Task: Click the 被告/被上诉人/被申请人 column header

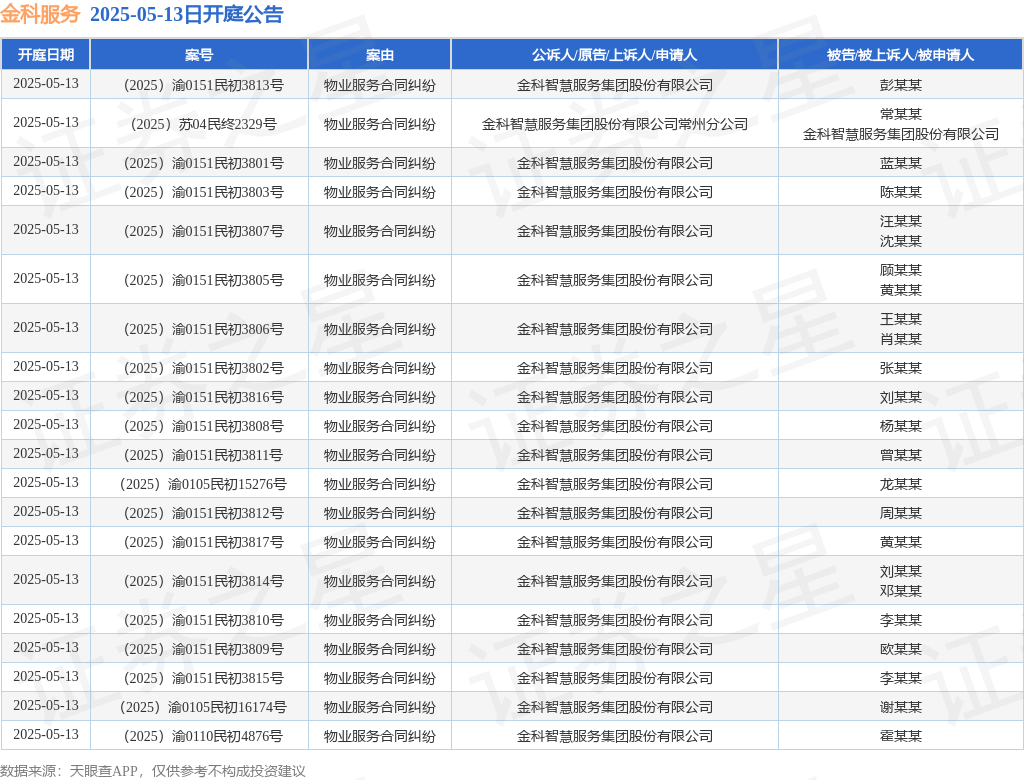Action: [901, 55]
